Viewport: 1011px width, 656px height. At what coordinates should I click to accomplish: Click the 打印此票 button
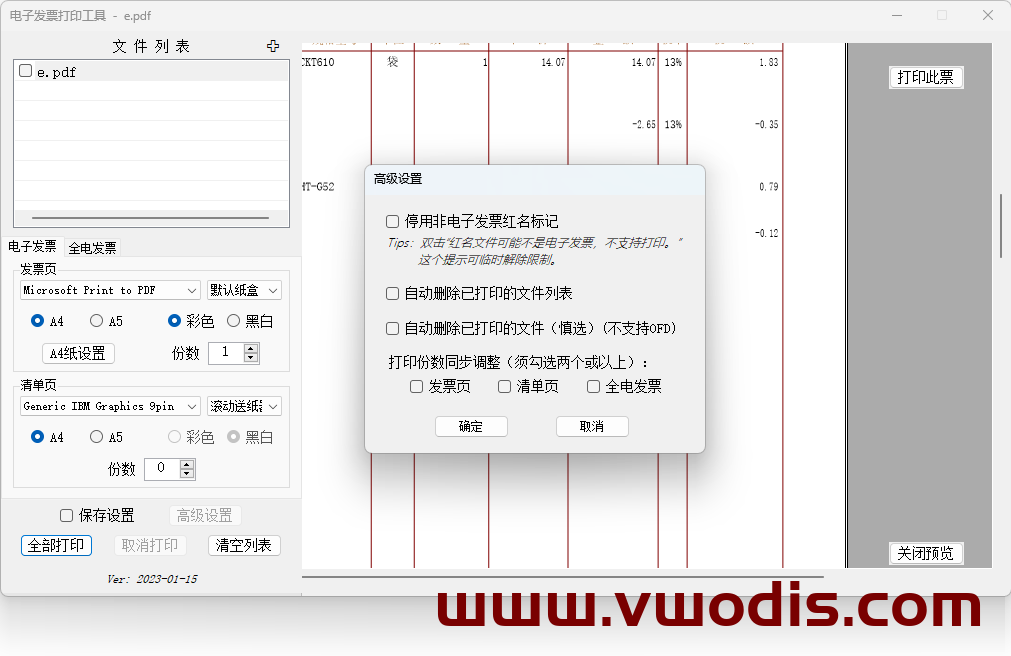[x=926, y=77]
